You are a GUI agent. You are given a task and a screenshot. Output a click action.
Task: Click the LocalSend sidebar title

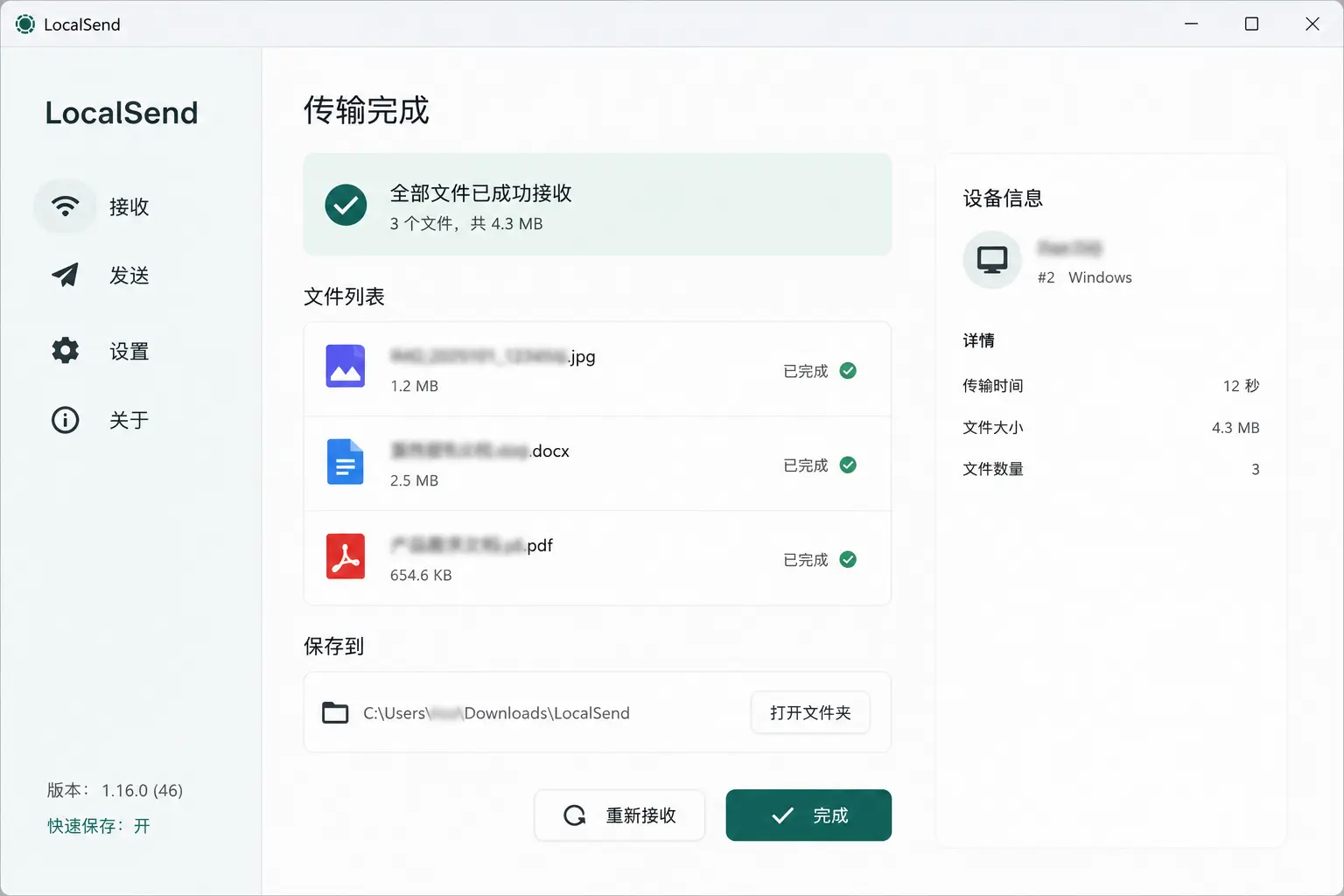122,113
